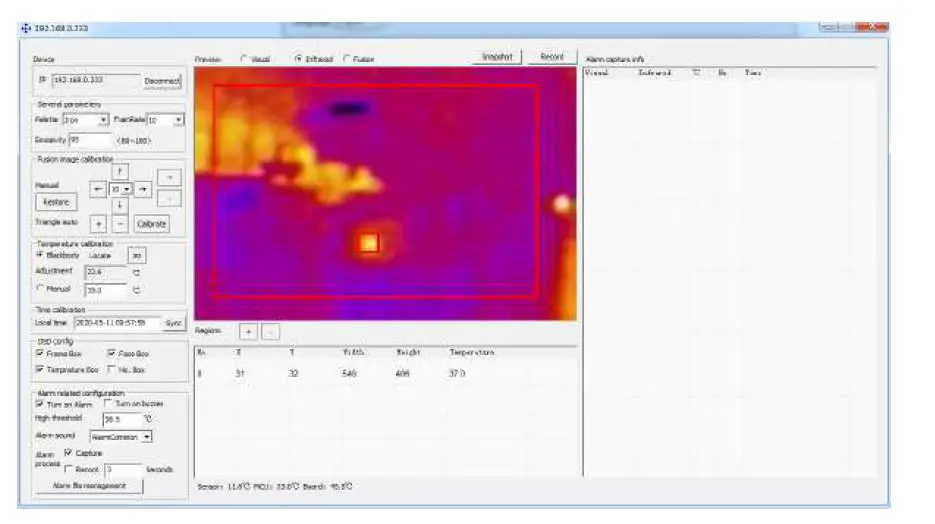Toggle the Turn on Alarm checkbox
Screen dimensions: 935x524
tap(40, 404)
